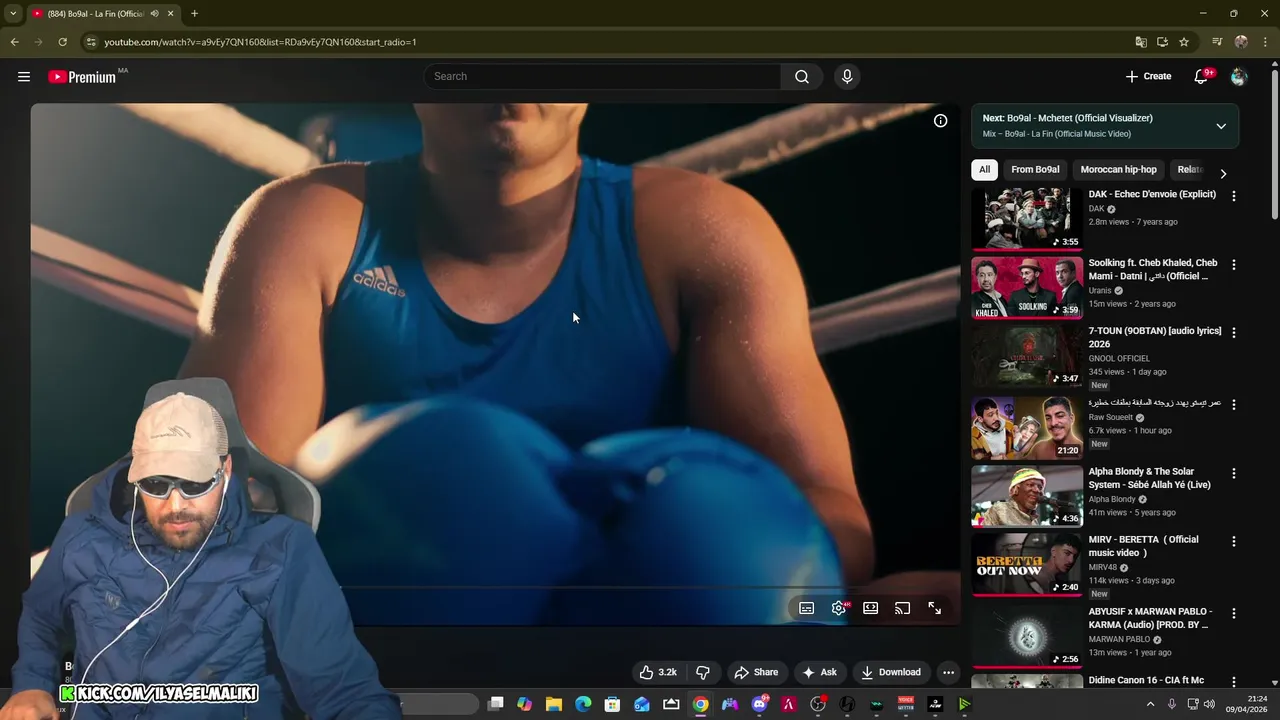
Task: Download this video
Action: (x=891, y=672)
